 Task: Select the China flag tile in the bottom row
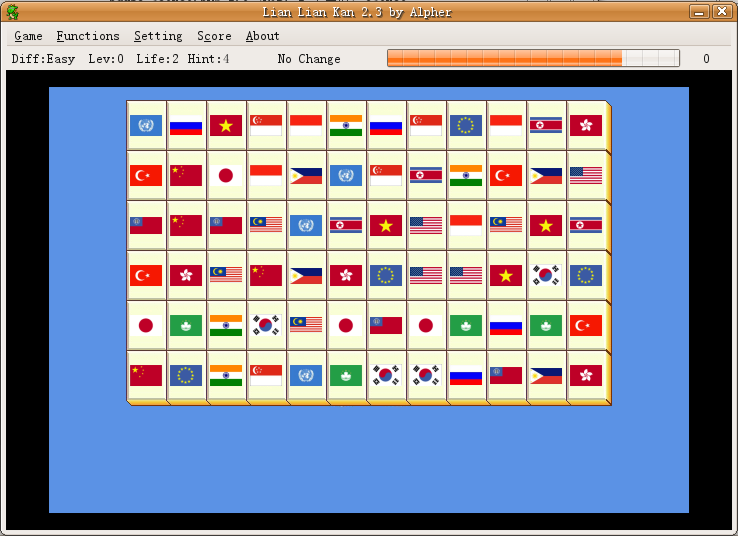coord(146,376)
